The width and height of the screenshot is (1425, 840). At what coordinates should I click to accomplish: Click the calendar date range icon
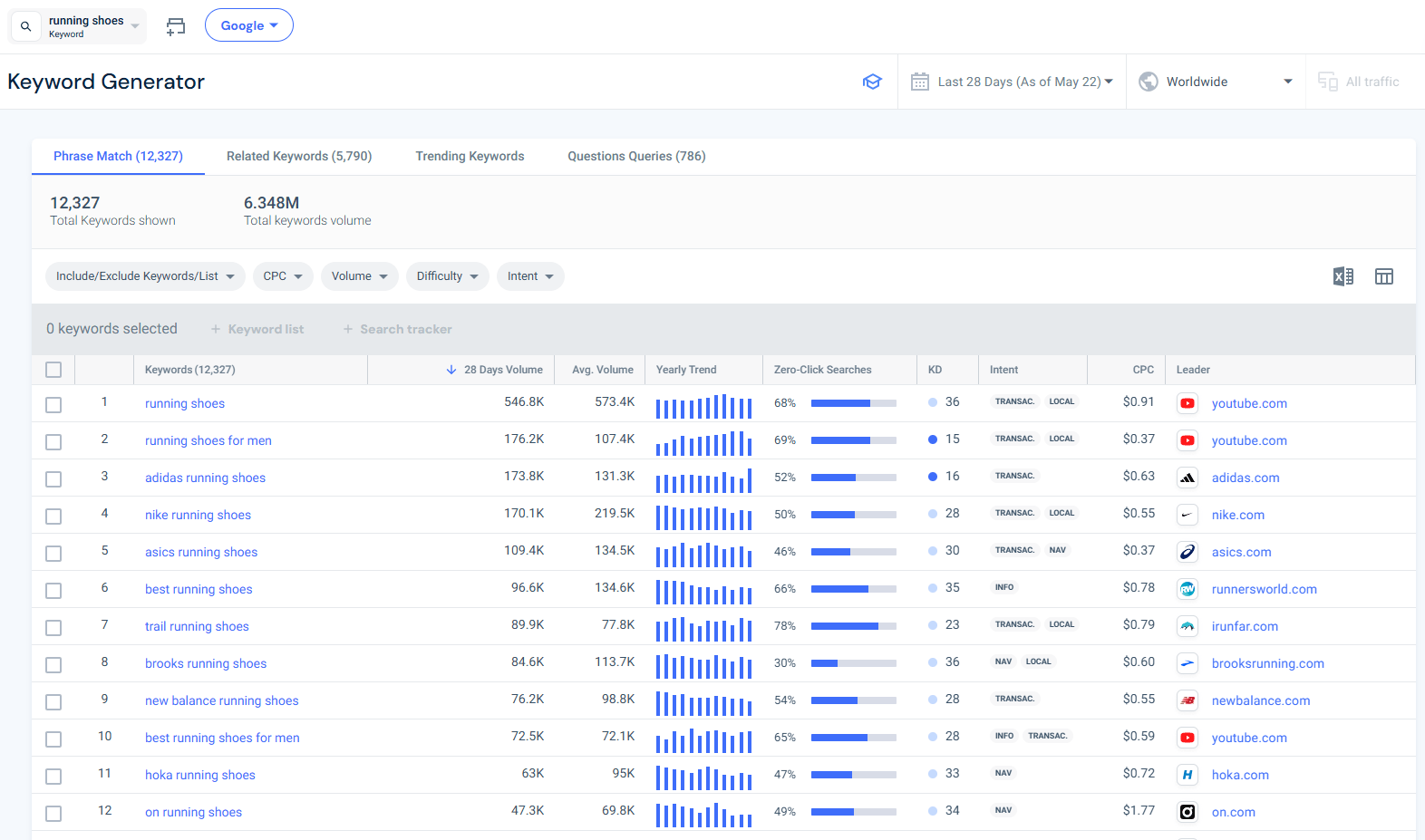point(919,82)
